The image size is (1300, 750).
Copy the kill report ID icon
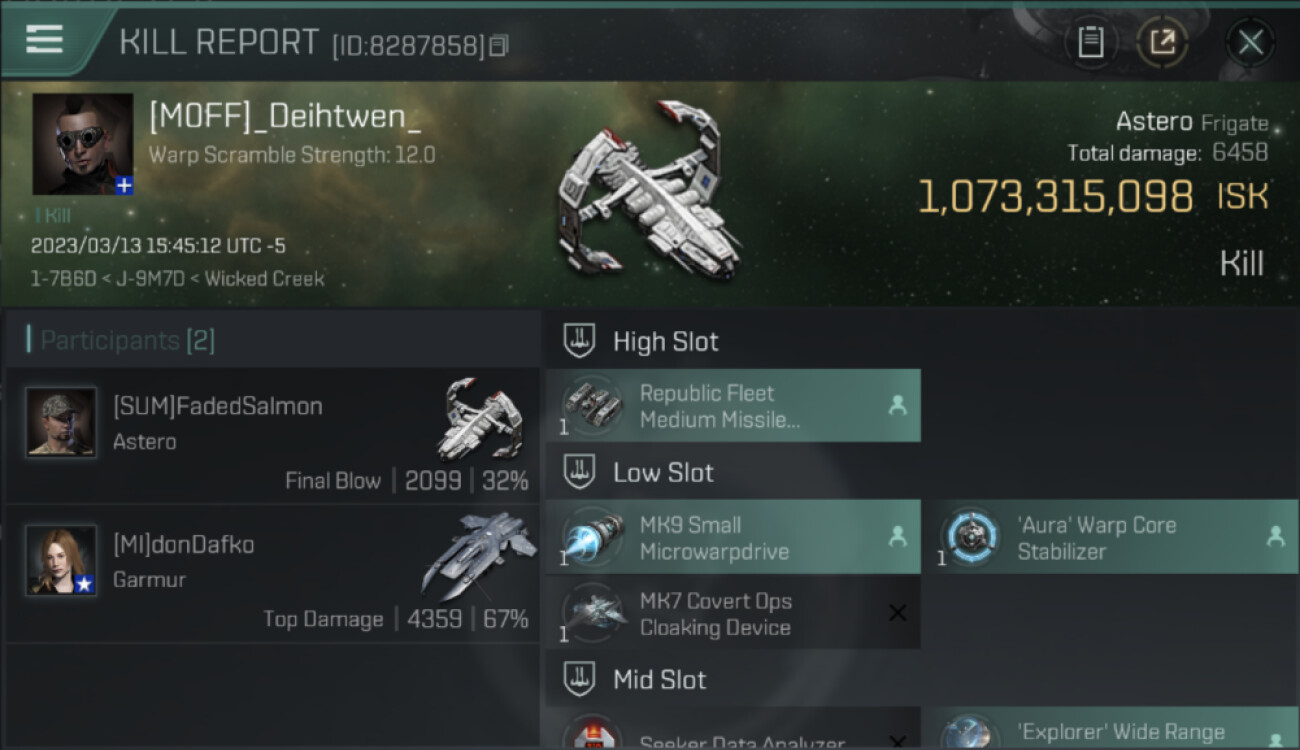tap(499, 45)
